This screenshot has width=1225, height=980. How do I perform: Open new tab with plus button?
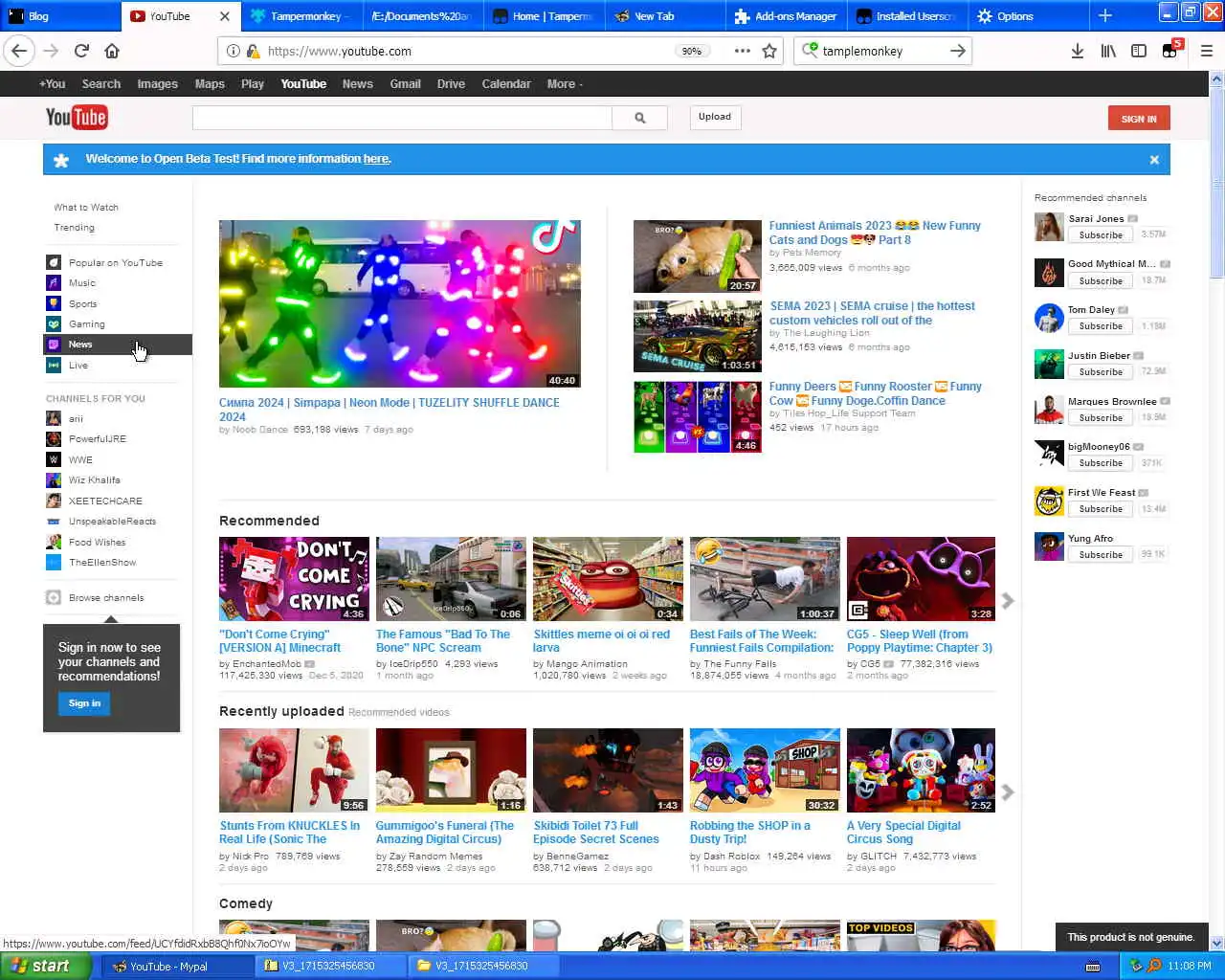click(x=1105, y=15)
